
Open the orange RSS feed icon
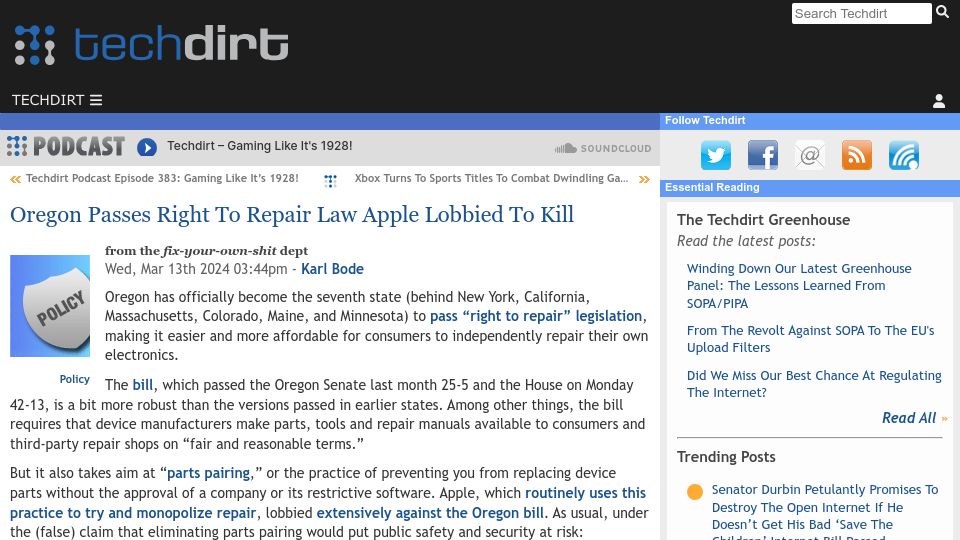click(857, 155)
